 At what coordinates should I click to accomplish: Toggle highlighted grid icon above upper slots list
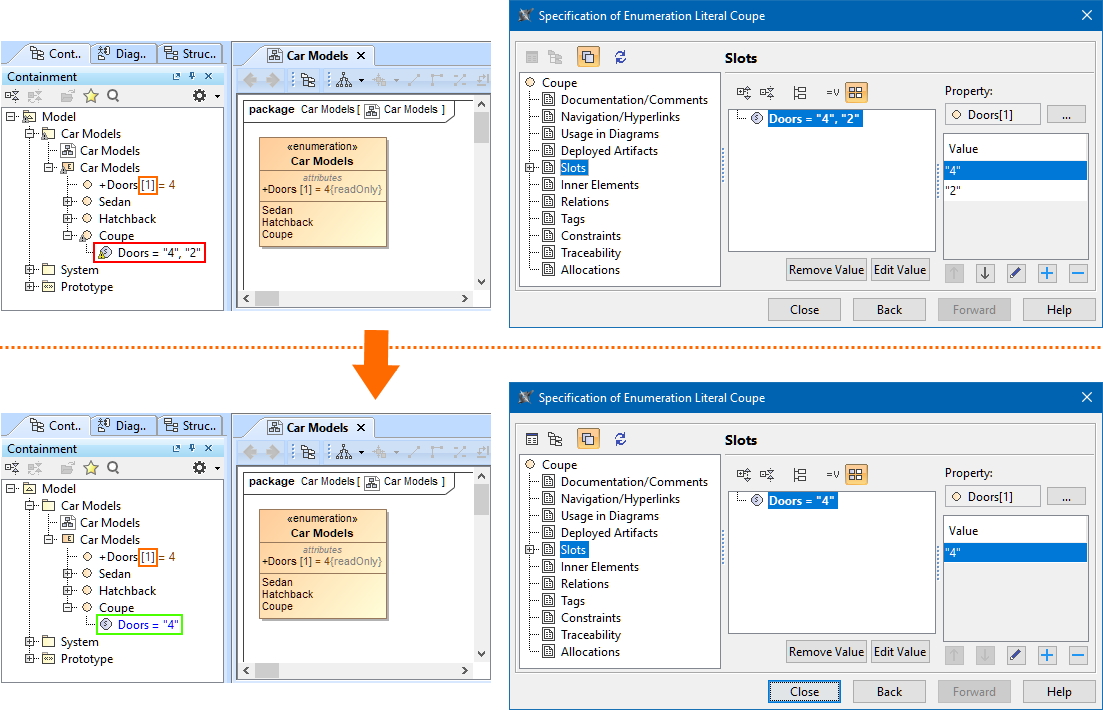(x=856, y=92)
